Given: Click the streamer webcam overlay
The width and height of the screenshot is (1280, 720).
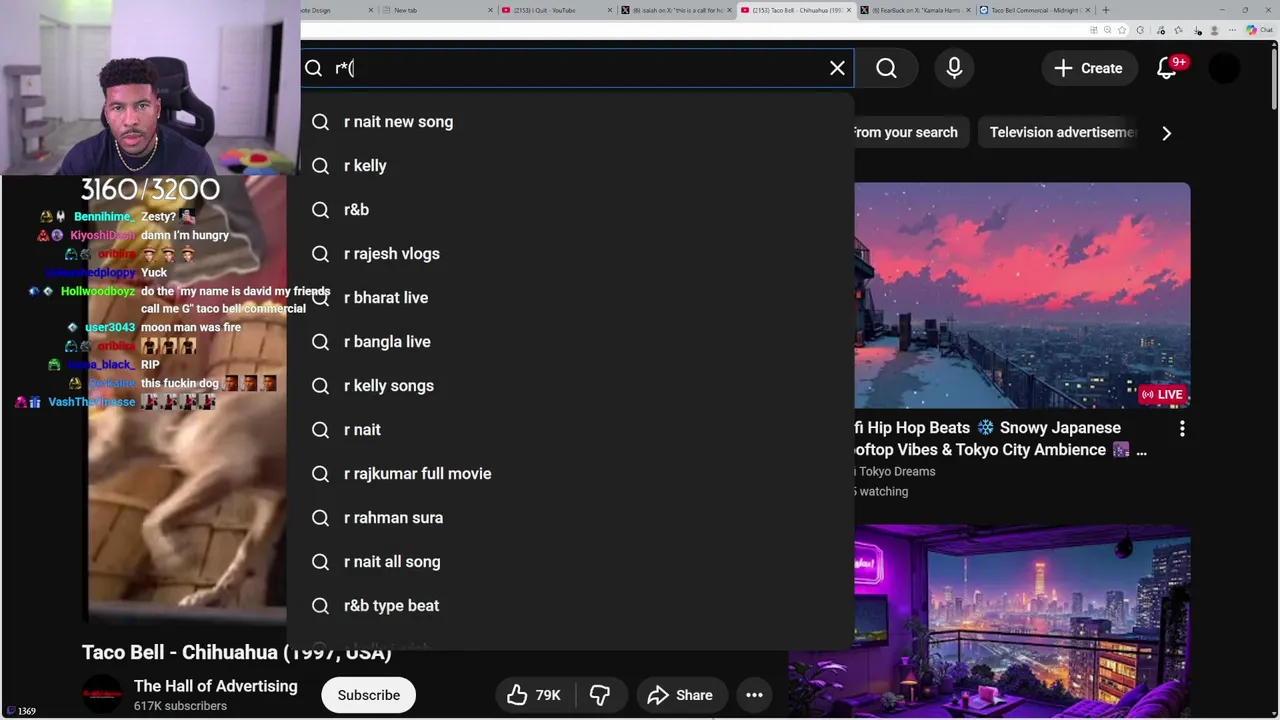Looking at the screenshot, I should coord(150,87).
